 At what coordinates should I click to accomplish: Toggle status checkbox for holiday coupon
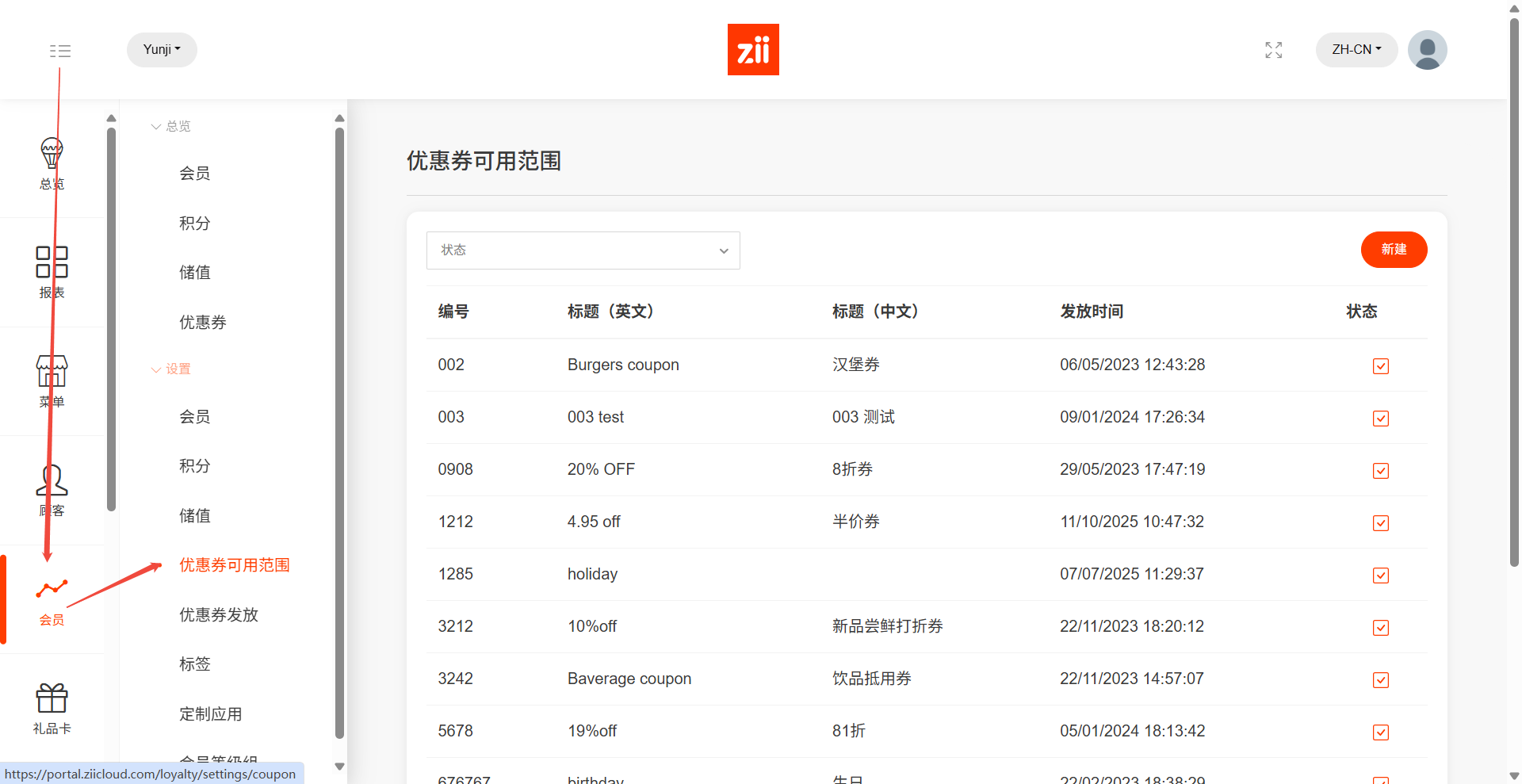(x=1380, y=575)
